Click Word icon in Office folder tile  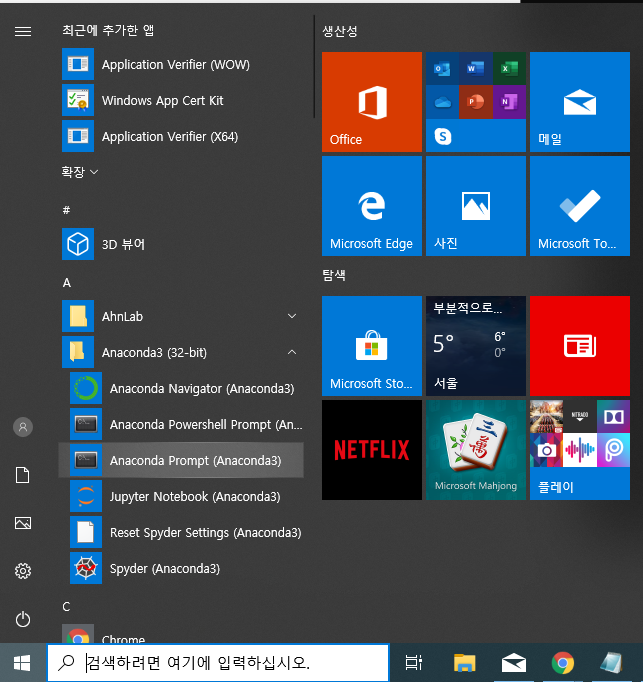[476, 69]
